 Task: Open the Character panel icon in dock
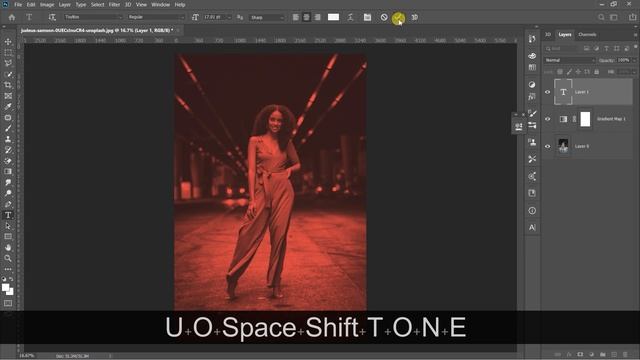pos(532,227)
